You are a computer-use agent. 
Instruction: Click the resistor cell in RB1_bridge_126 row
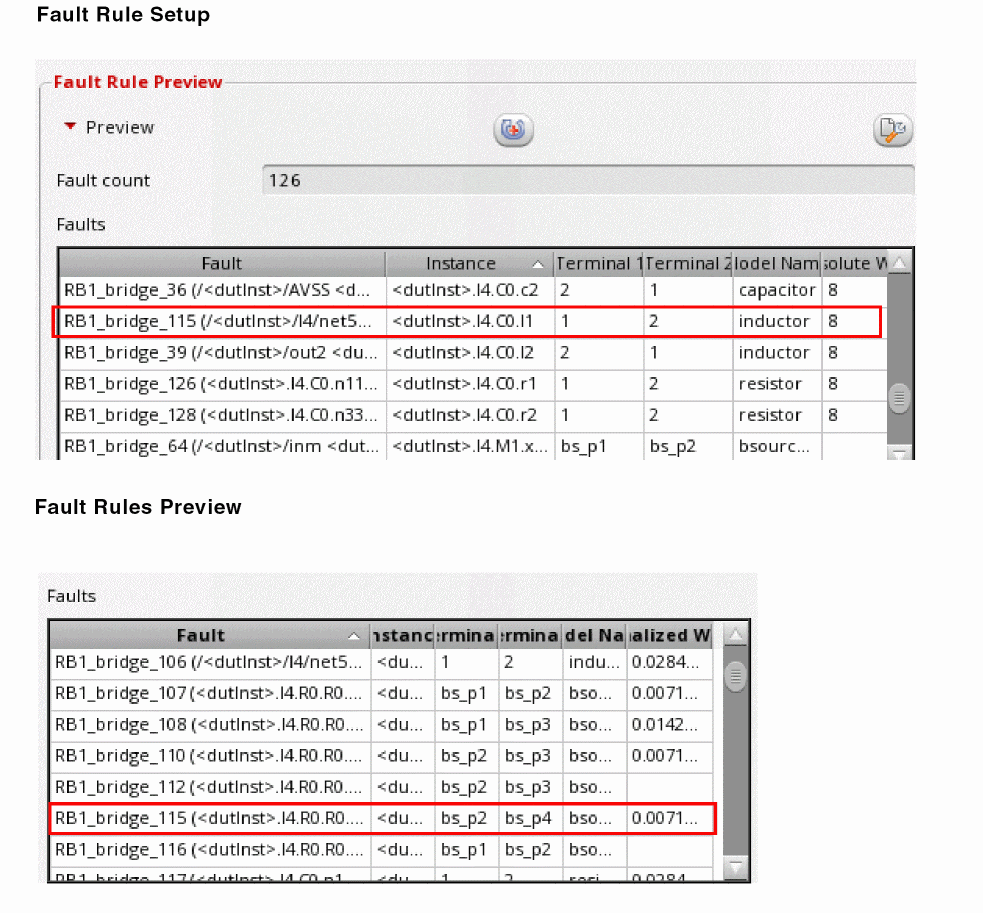[777, 384]
